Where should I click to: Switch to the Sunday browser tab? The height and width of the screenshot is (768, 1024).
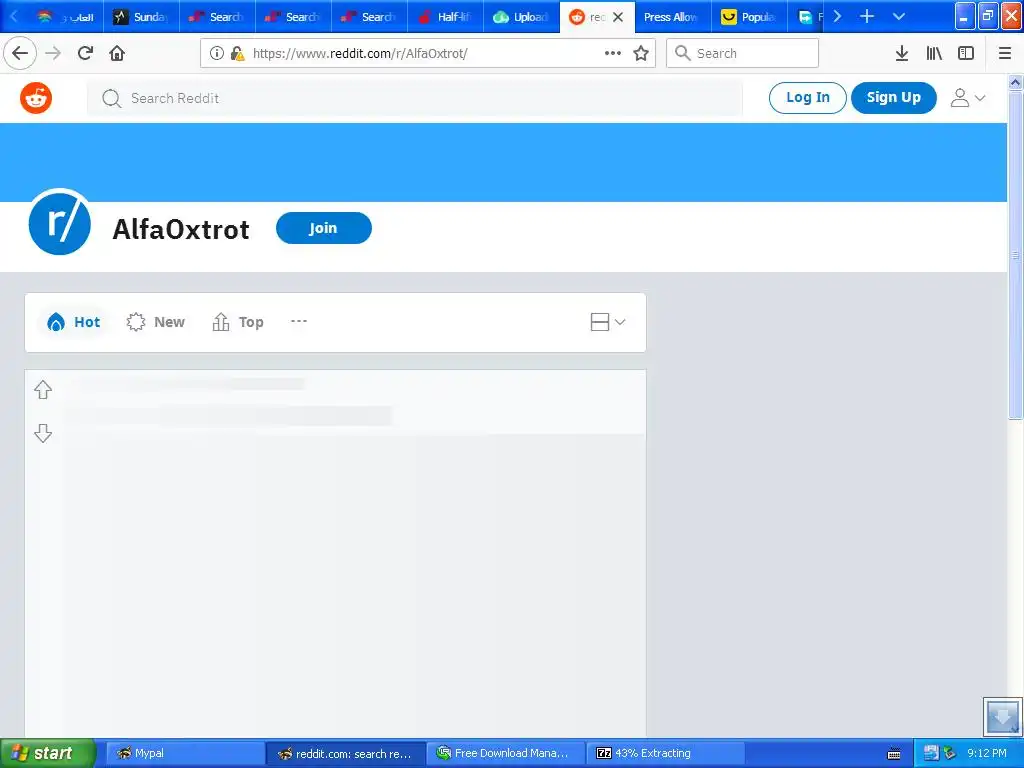click(141, 17)
